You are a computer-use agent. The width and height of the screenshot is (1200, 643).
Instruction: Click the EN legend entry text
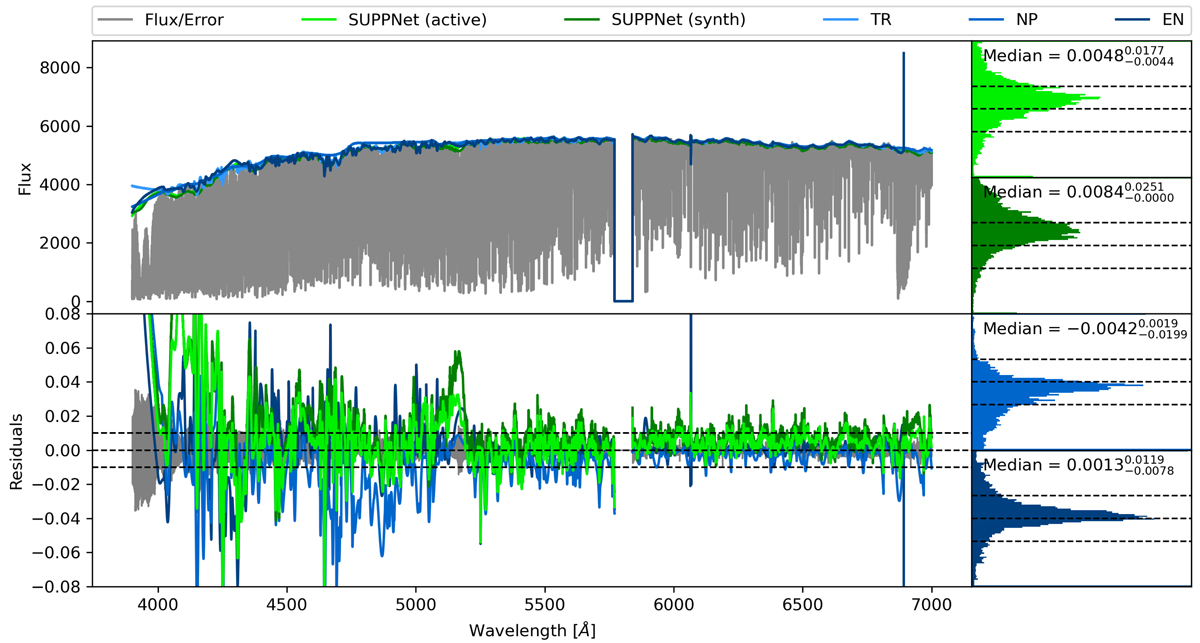(x=1165, y=19)
